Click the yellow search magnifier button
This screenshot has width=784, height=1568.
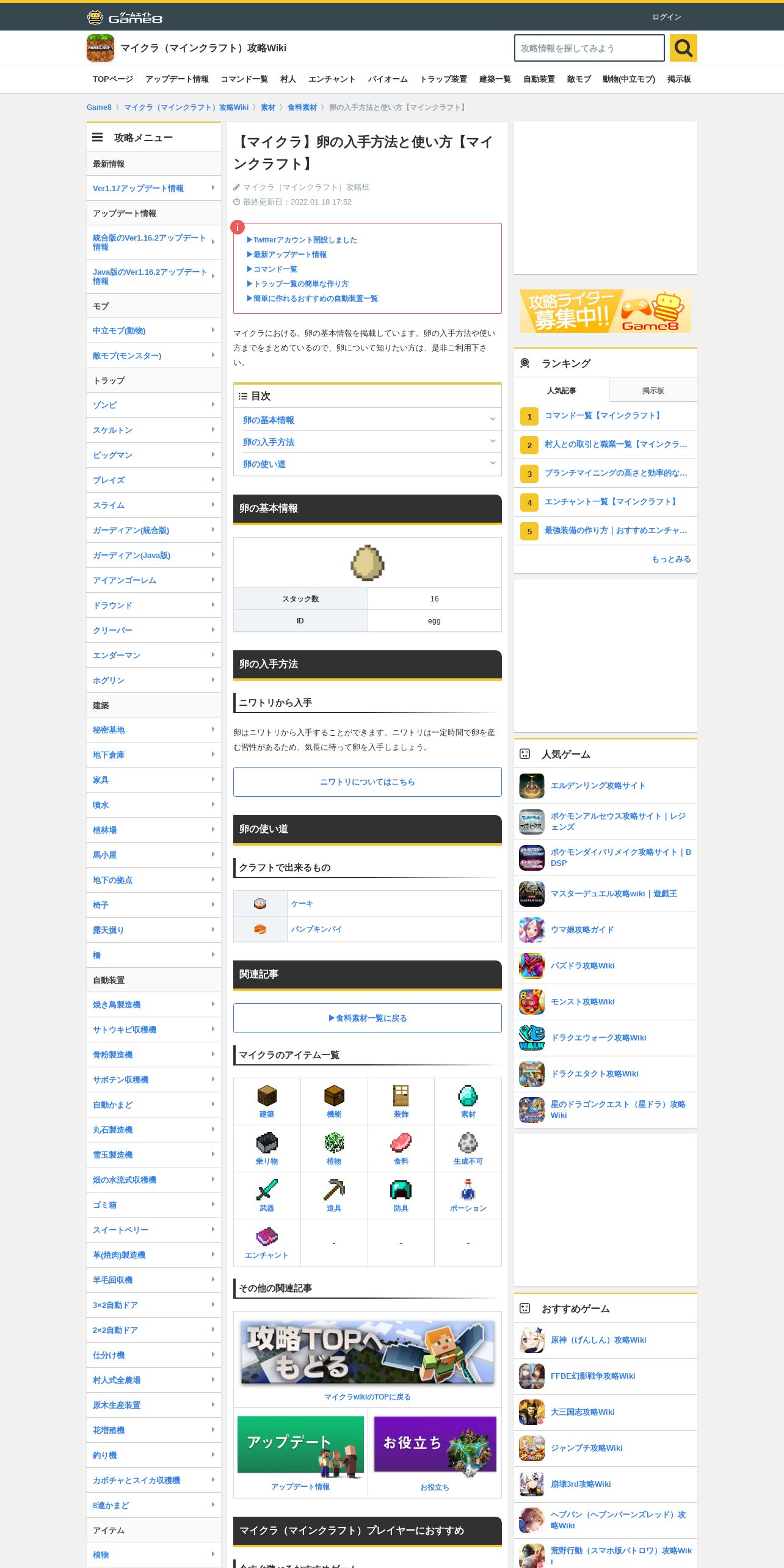click(683, 48)
